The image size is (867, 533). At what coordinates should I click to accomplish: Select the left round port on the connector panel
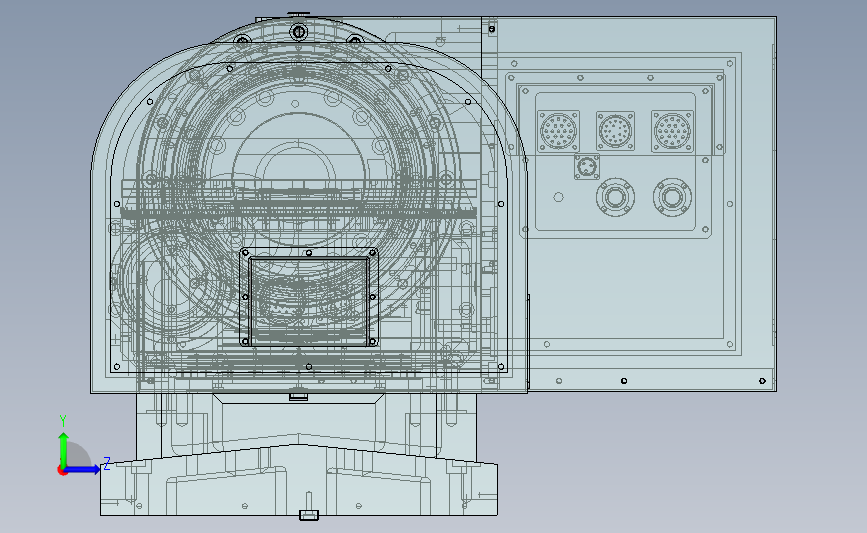(x=615, y=197)
